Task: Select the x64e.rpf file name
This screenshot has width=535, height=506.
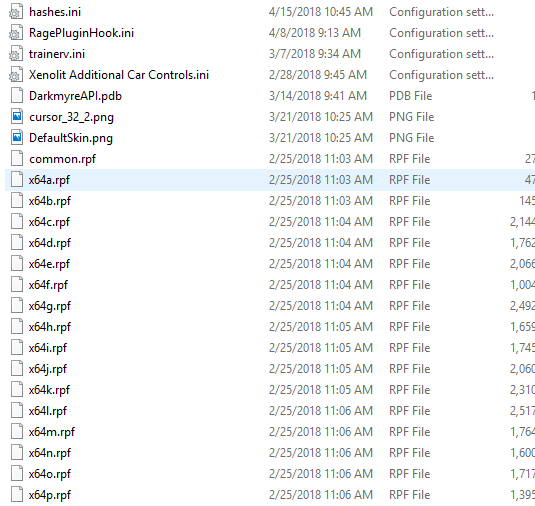Action: 49,264
